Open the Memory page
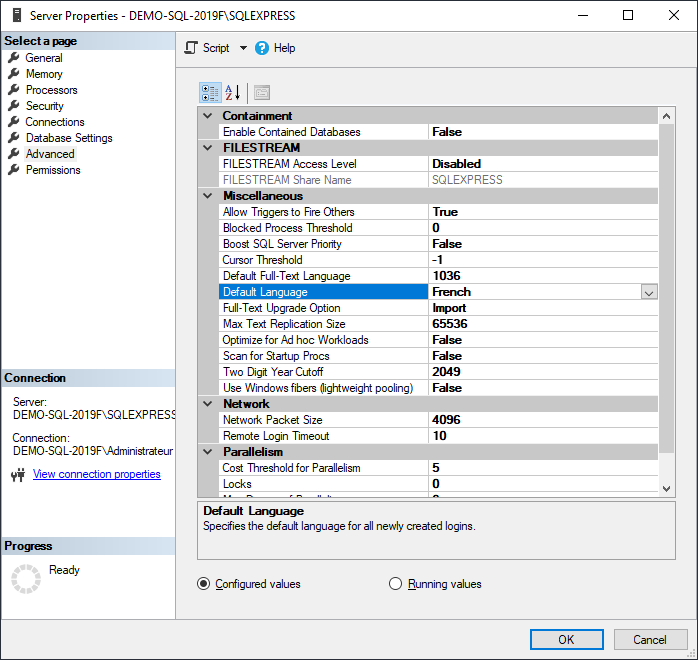Screen dimensions: 698x660 (x=44, y=74)
